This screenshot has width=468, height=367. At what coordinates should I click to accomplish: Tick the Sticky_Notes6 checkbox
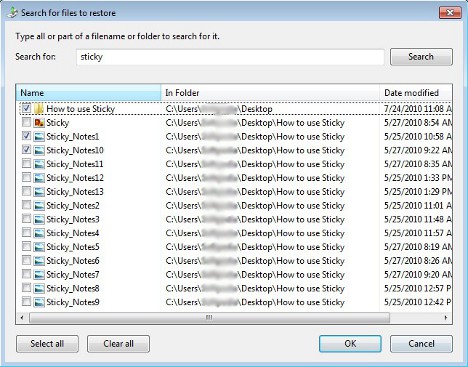26,260
